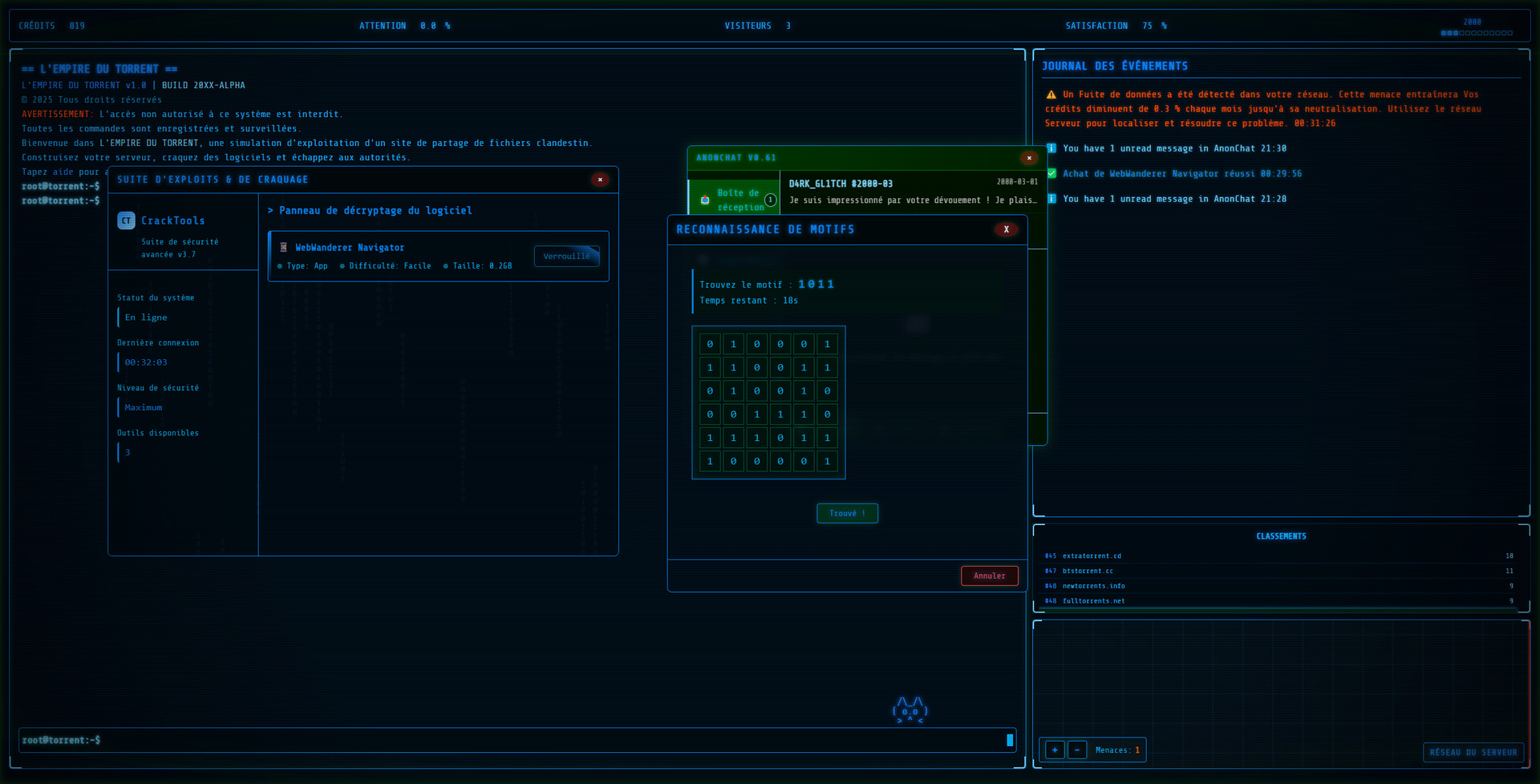
Task: Click the green checkmark purchase success icon
Action: pyautogui.click(x=1051, y=174)
